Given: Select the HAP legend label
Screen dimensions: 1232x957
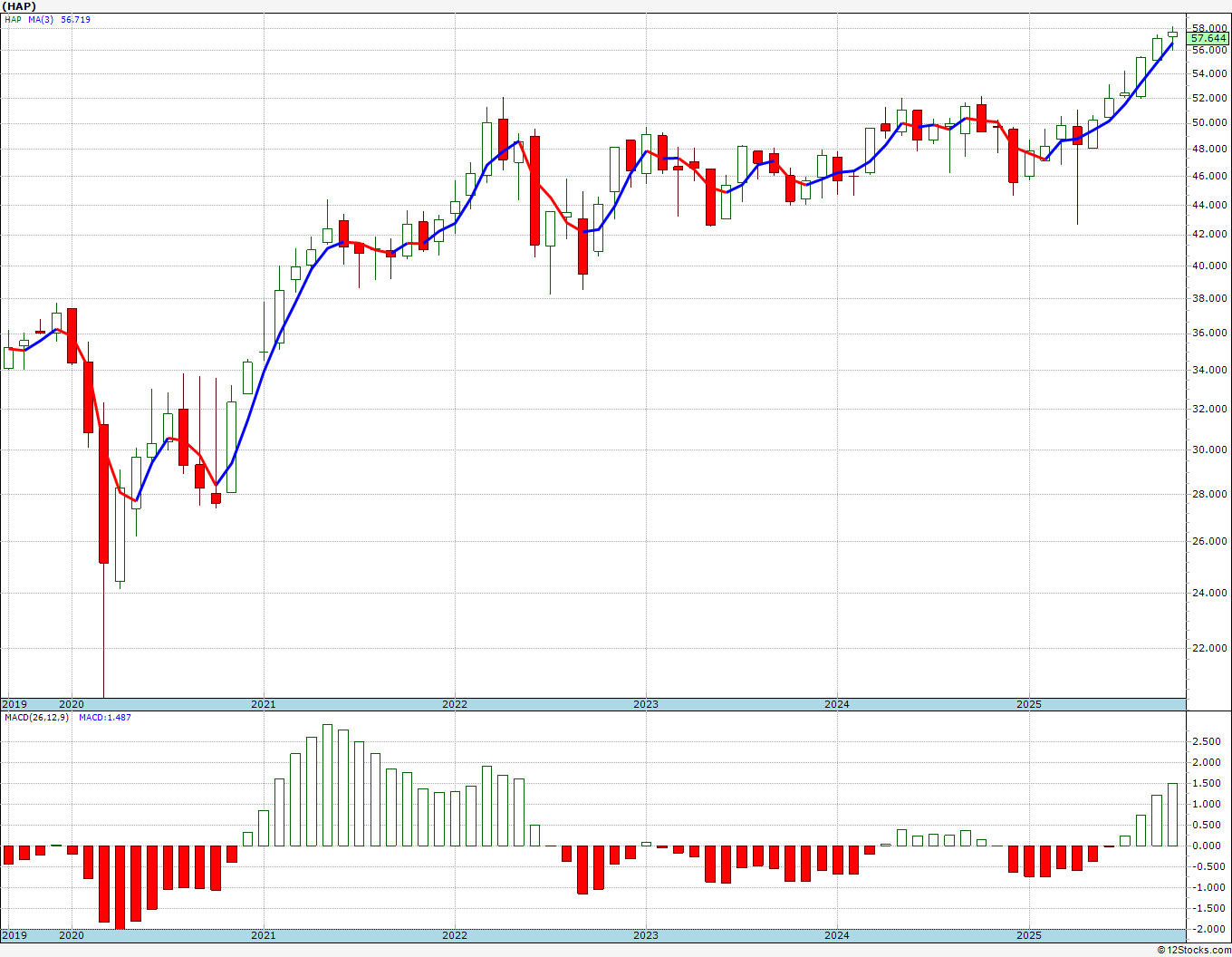Looking at the screenshot, I should coord(13,19).
